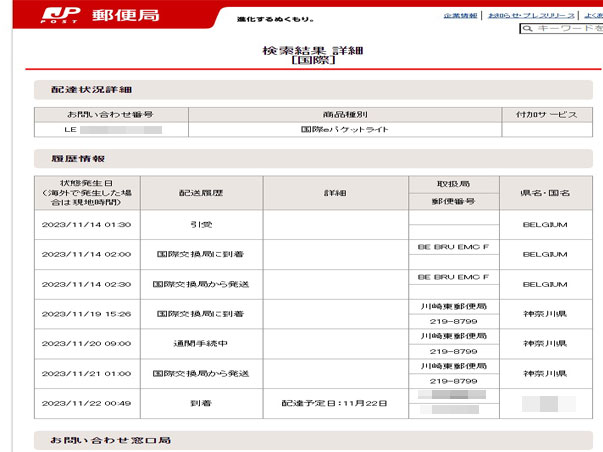The image size is (603, 452).
Task: Click the tracking number starting with LE
Action: click(x=111, y=130)
